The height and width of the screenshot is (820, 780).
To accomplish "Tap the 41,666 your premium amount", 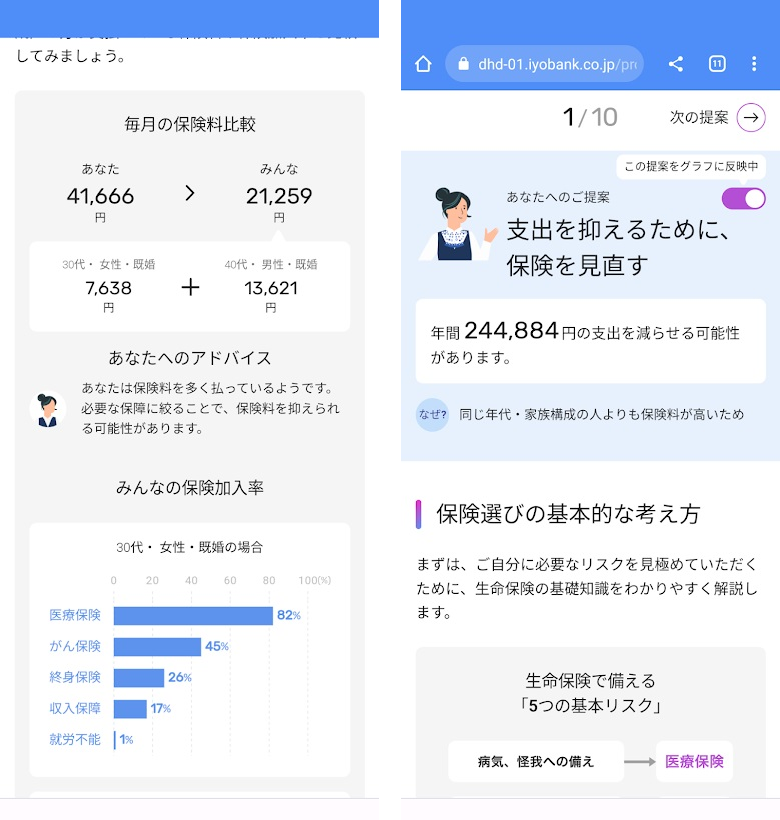I will [100, 197].
